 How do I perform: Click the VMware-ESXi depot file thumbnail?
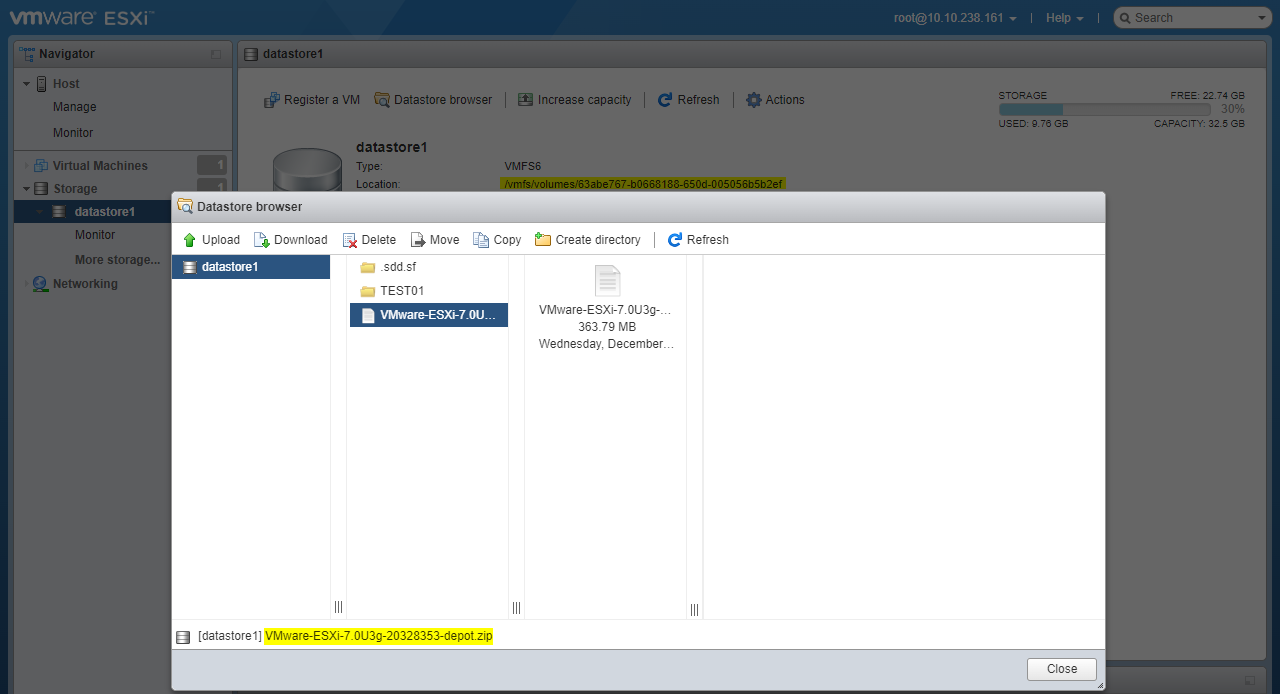point(607,281)
